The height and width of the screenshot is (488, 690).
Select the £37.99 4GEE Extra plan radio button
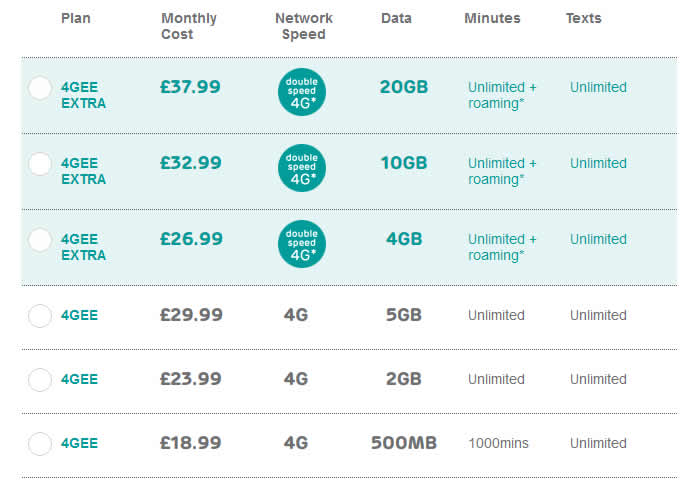click(x=40, y=88)
